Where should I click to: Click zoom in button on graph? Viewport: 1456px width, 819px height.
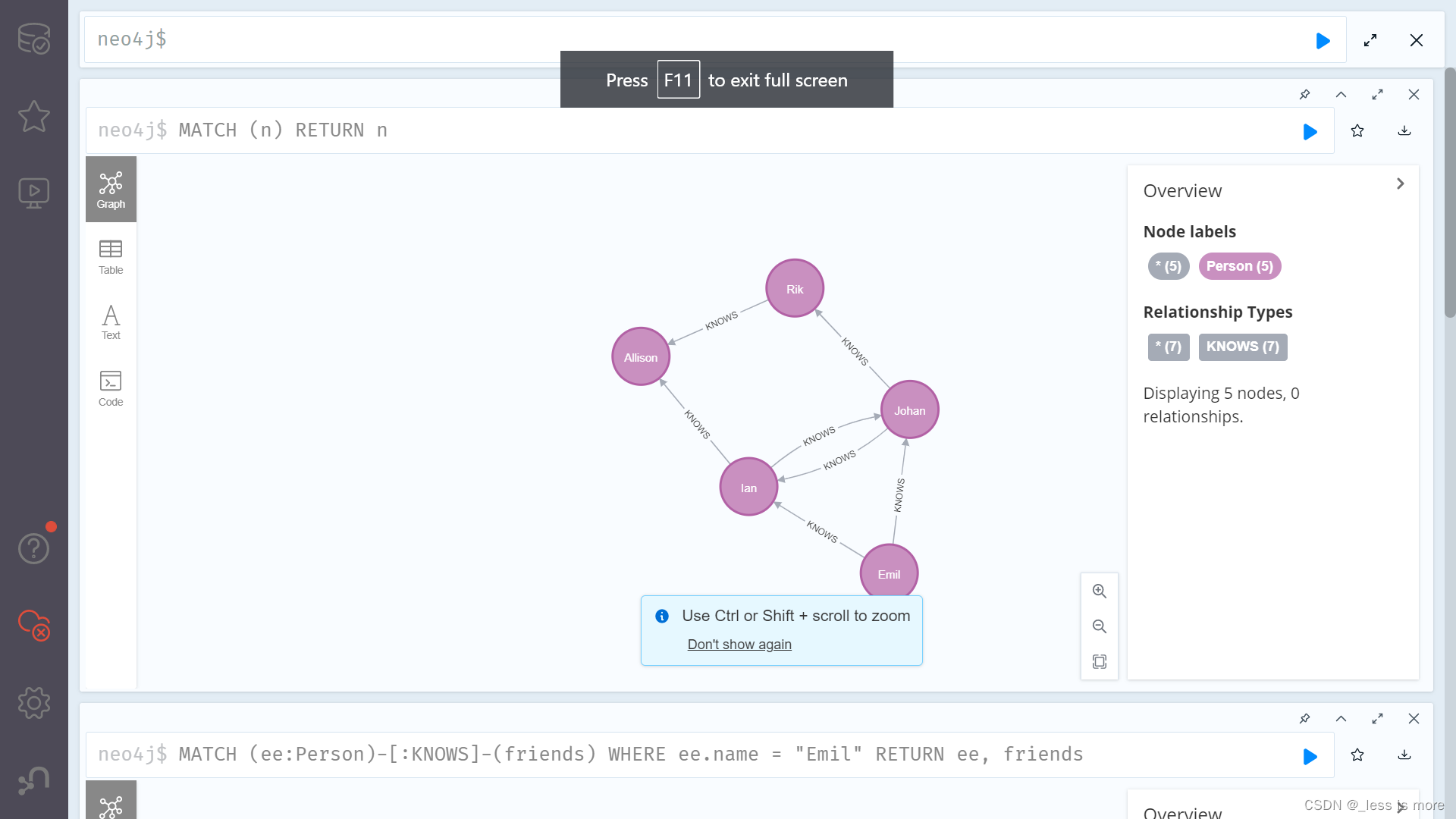coord(1099,591)
